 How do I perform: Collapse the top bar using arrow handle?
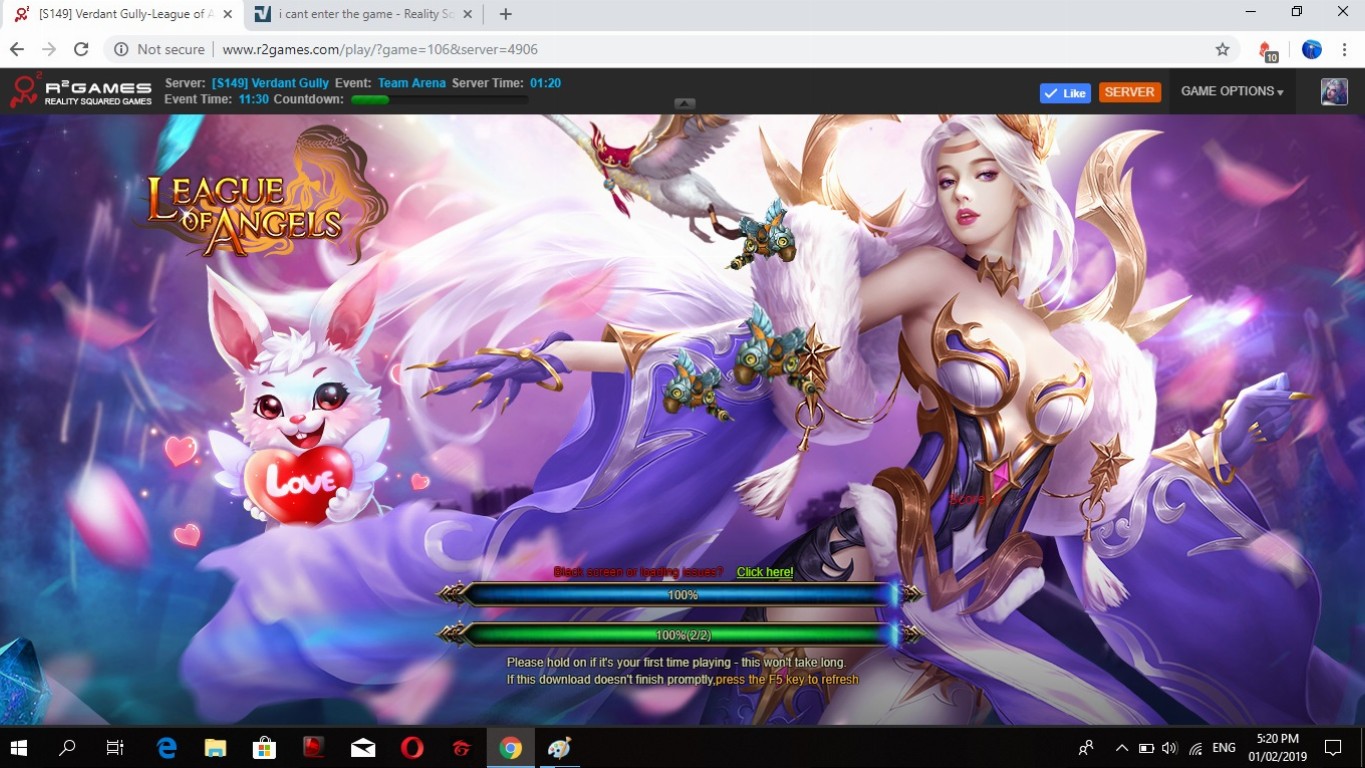tap(684, 104)
